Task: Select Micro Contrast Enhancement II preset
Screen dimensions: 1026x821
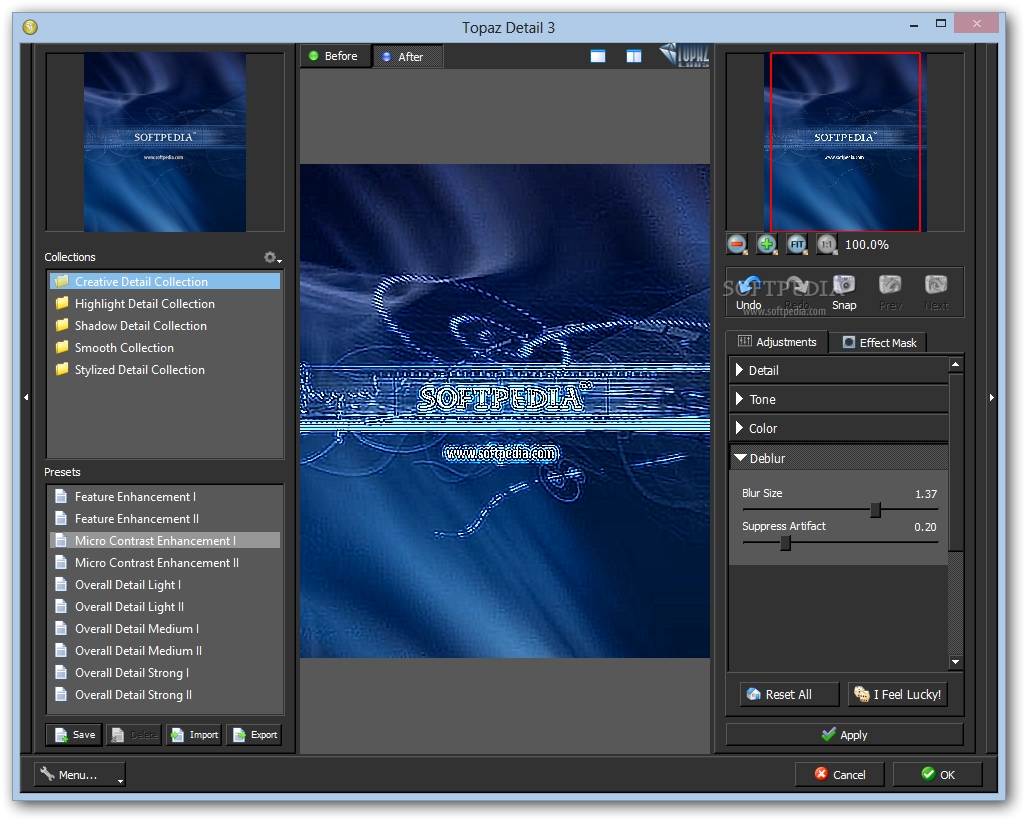Action: pos(165,563)
